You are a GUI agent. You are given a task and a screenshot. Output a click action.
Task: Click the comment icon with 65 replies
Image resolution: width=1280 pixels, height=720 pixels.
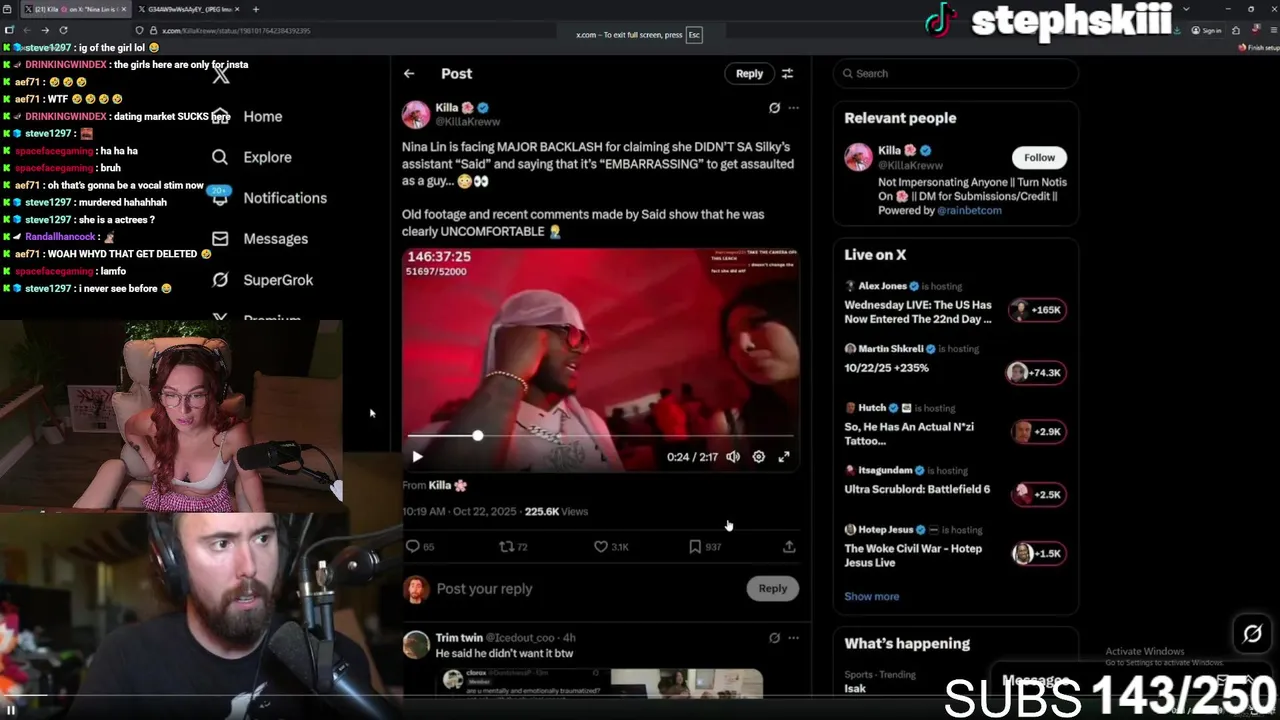412,546
